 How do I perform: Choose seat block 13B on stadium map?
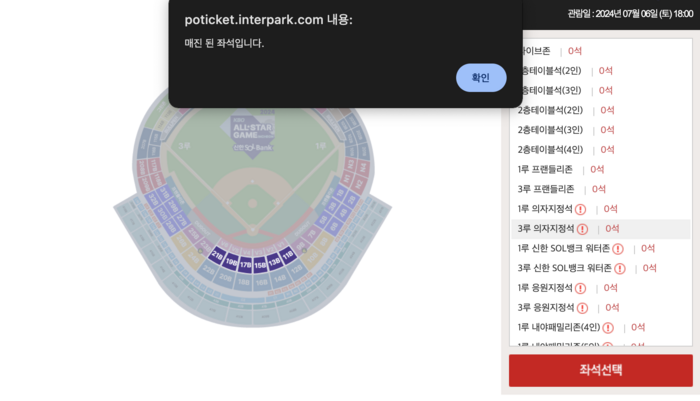click(x=274, y=263)
